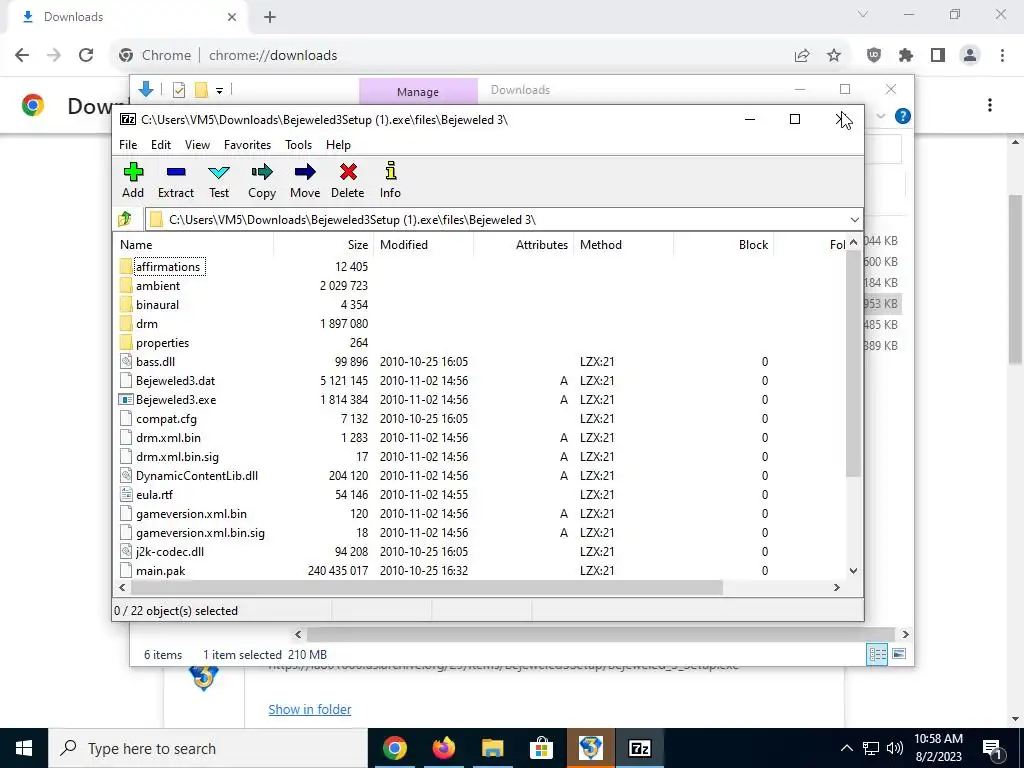Click the Bejeweled 3 taskbar icon
The width and height of the screenshot is (1024, 768).
coord(590,748)
